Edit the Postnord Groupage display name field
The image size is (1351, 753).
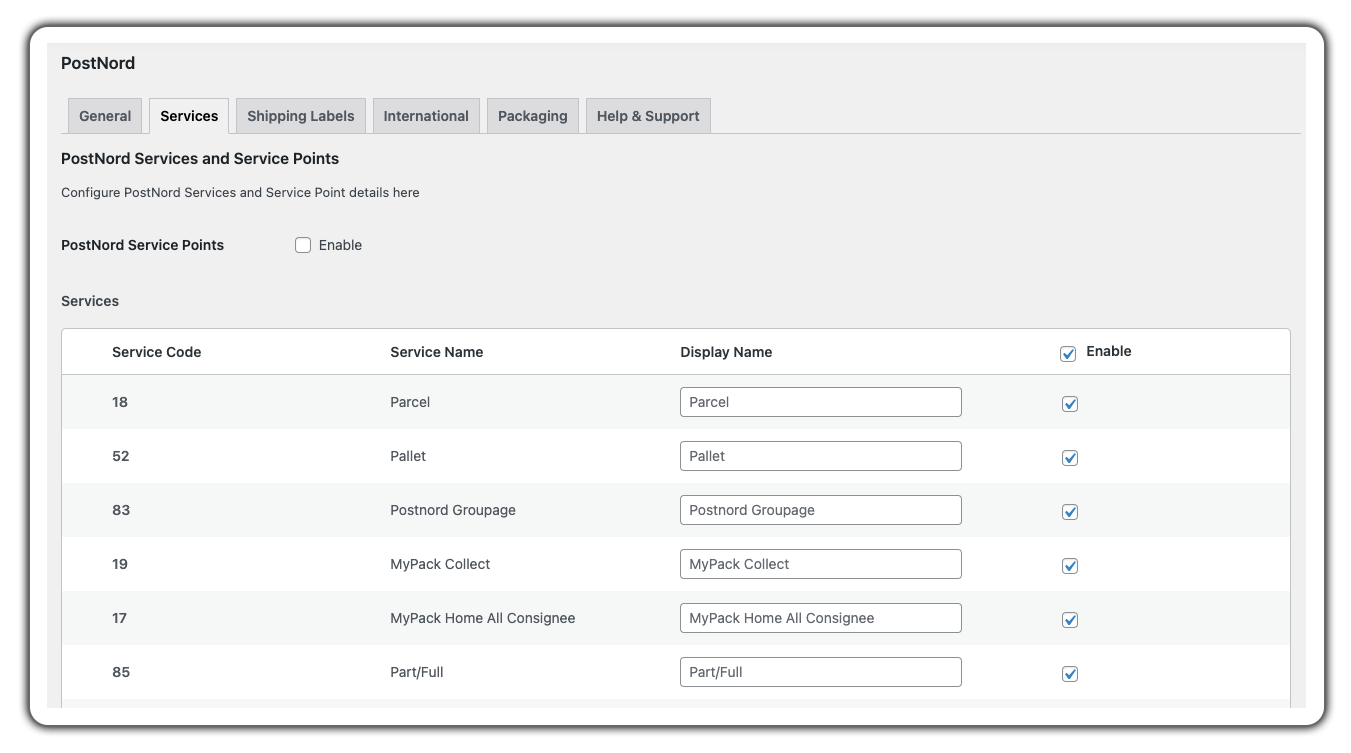[x=821, y=510]
